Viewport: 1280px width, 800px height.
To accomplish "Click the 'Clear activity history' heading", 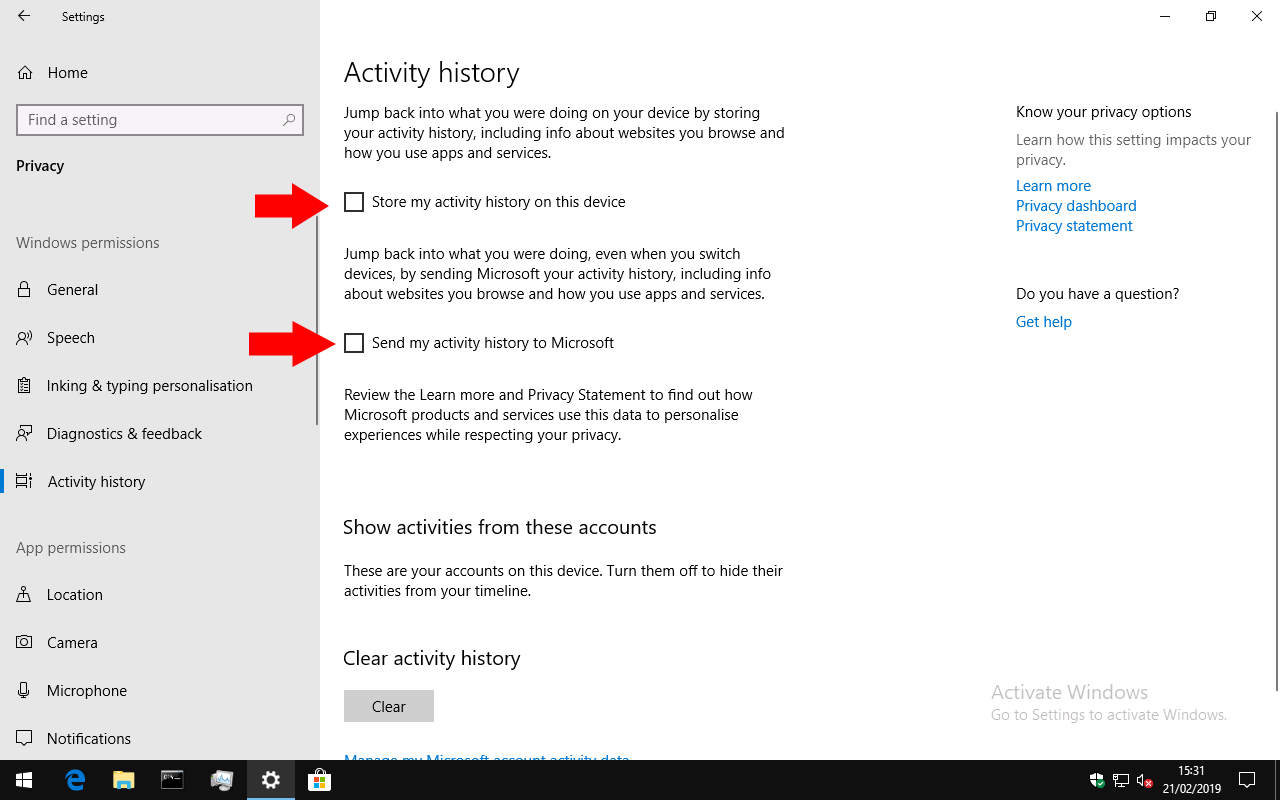I will pyautogui.click(x=432, y=658).
